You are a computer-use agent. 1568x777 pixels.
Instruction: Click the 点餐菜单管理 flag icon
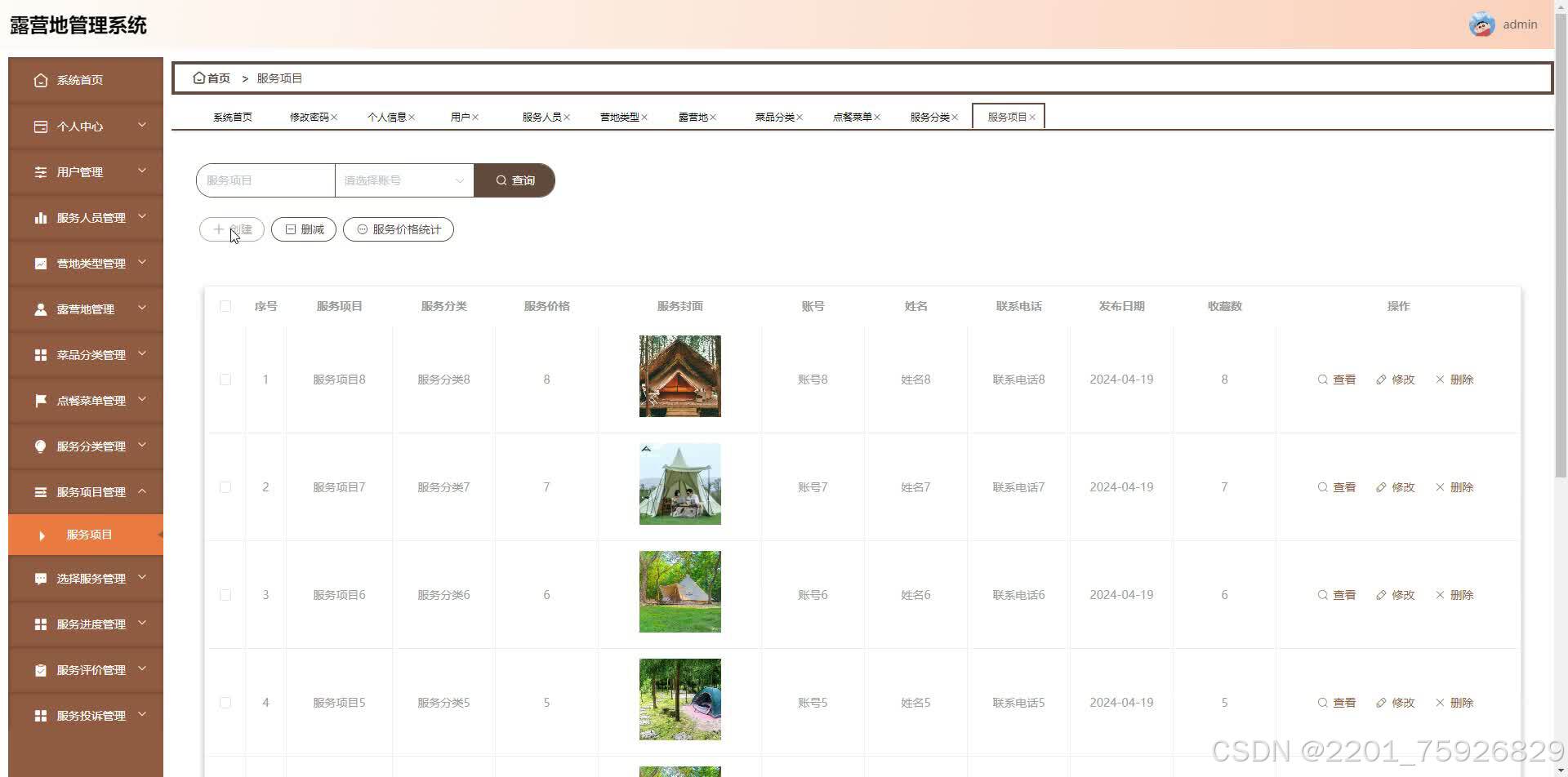tap(41, 401)
